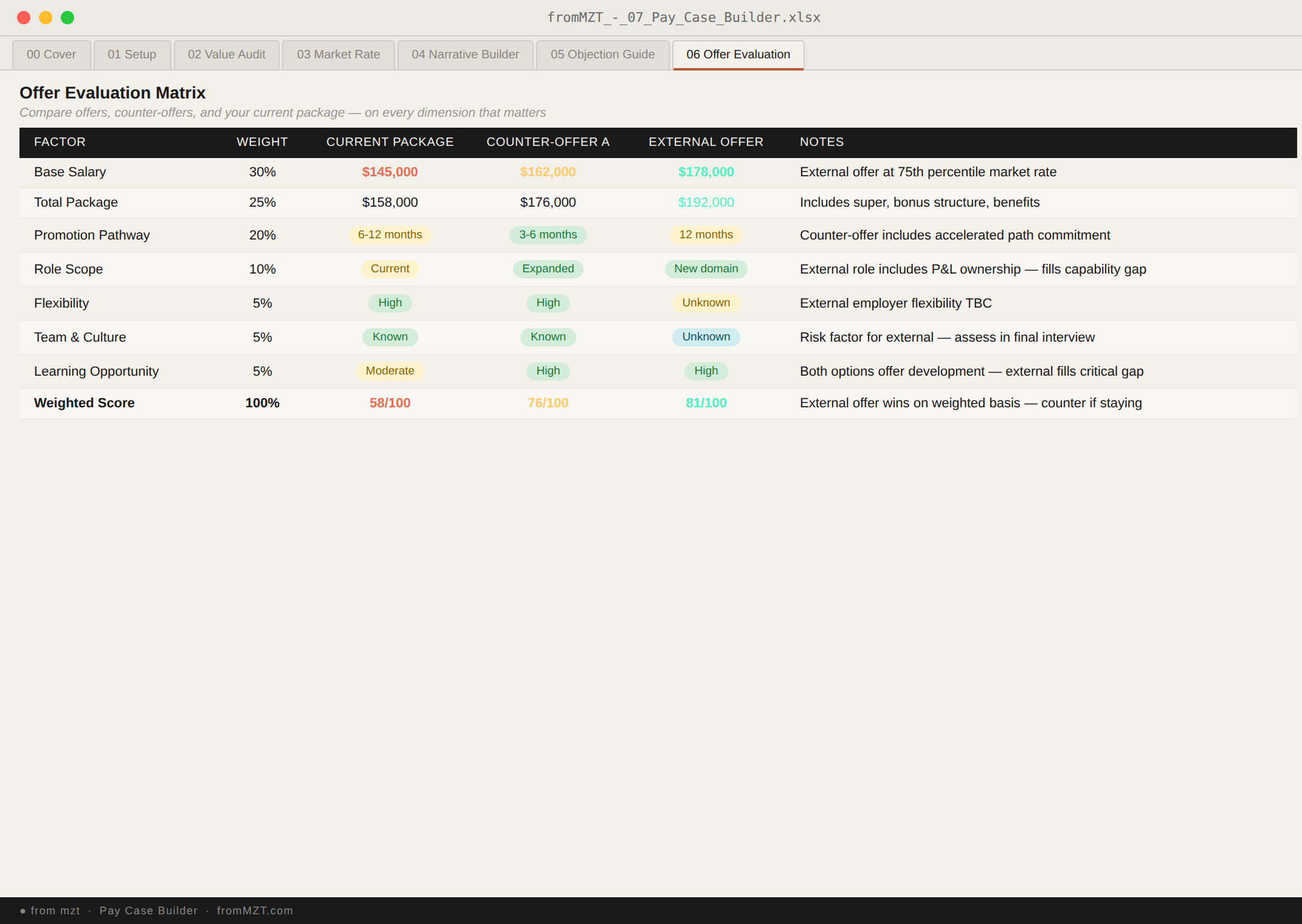
Task: Click note about P&L ownership
Action: click(x=973, y=269)
